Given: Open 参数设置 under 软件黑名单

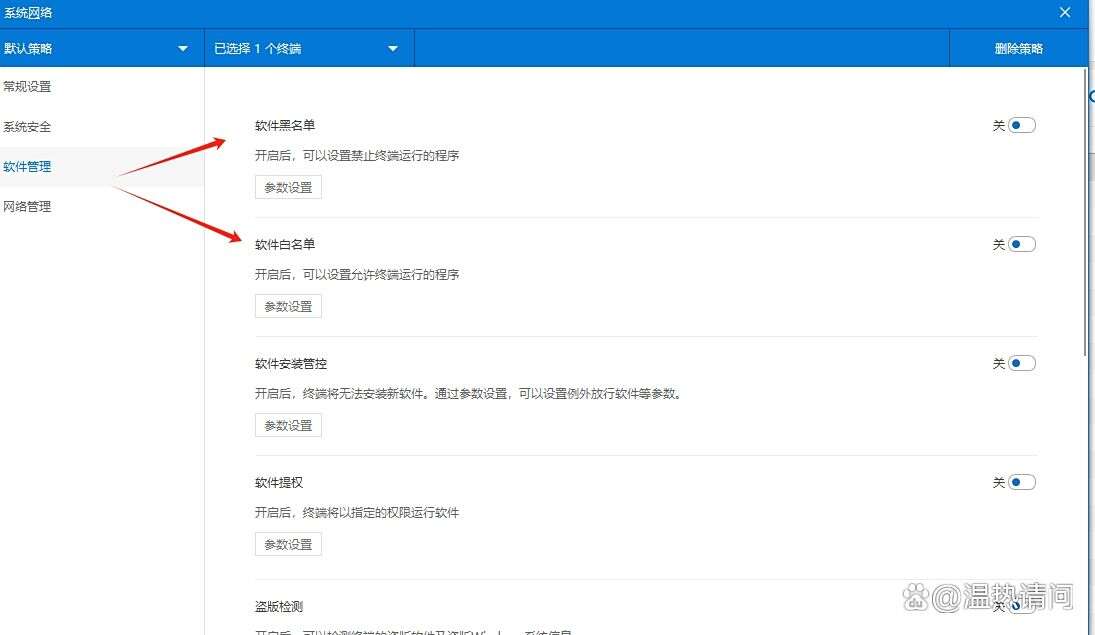Looking at the screenshot, I should click(287, 186).
